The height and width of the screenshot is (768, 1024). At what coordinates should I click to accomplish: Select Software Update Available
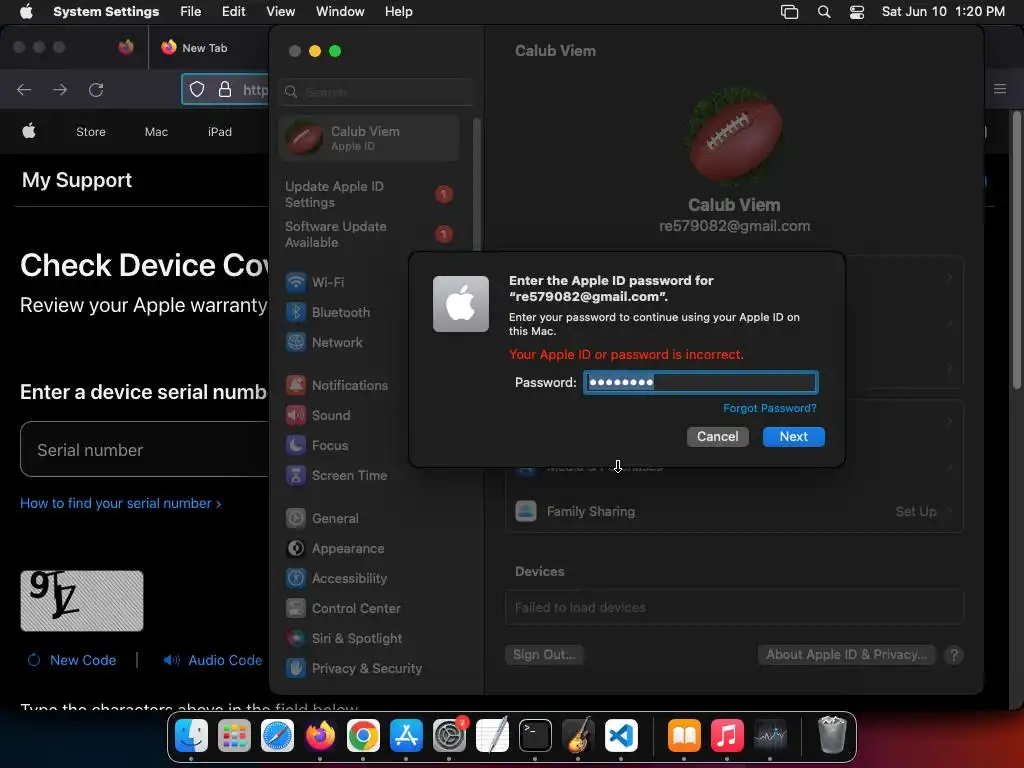click(x=369, y=234)
